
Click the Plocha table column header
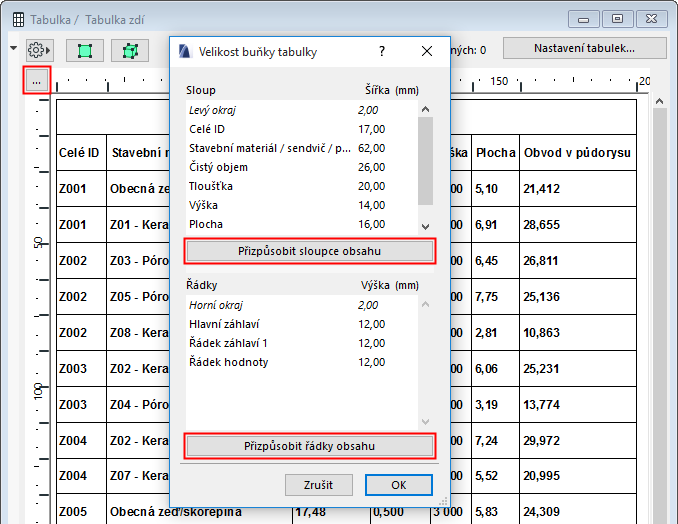[495, 153]
